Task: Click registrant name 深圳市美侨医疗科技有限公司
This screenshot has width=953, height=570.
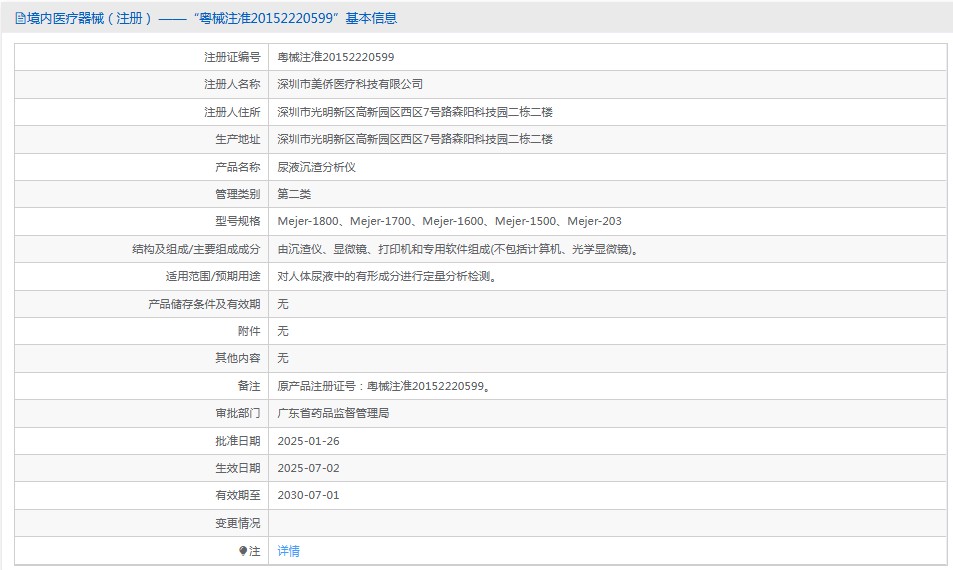Action: 350,84
